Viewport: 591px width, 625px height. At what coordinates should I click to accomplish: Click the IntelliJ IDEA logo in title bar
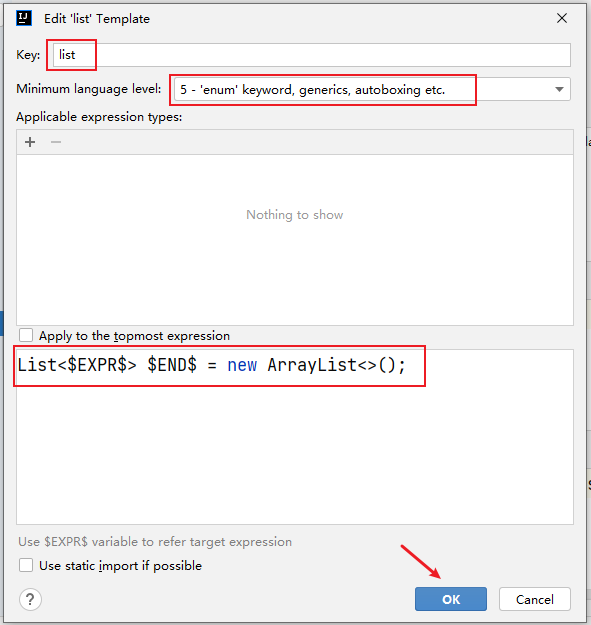24,18
